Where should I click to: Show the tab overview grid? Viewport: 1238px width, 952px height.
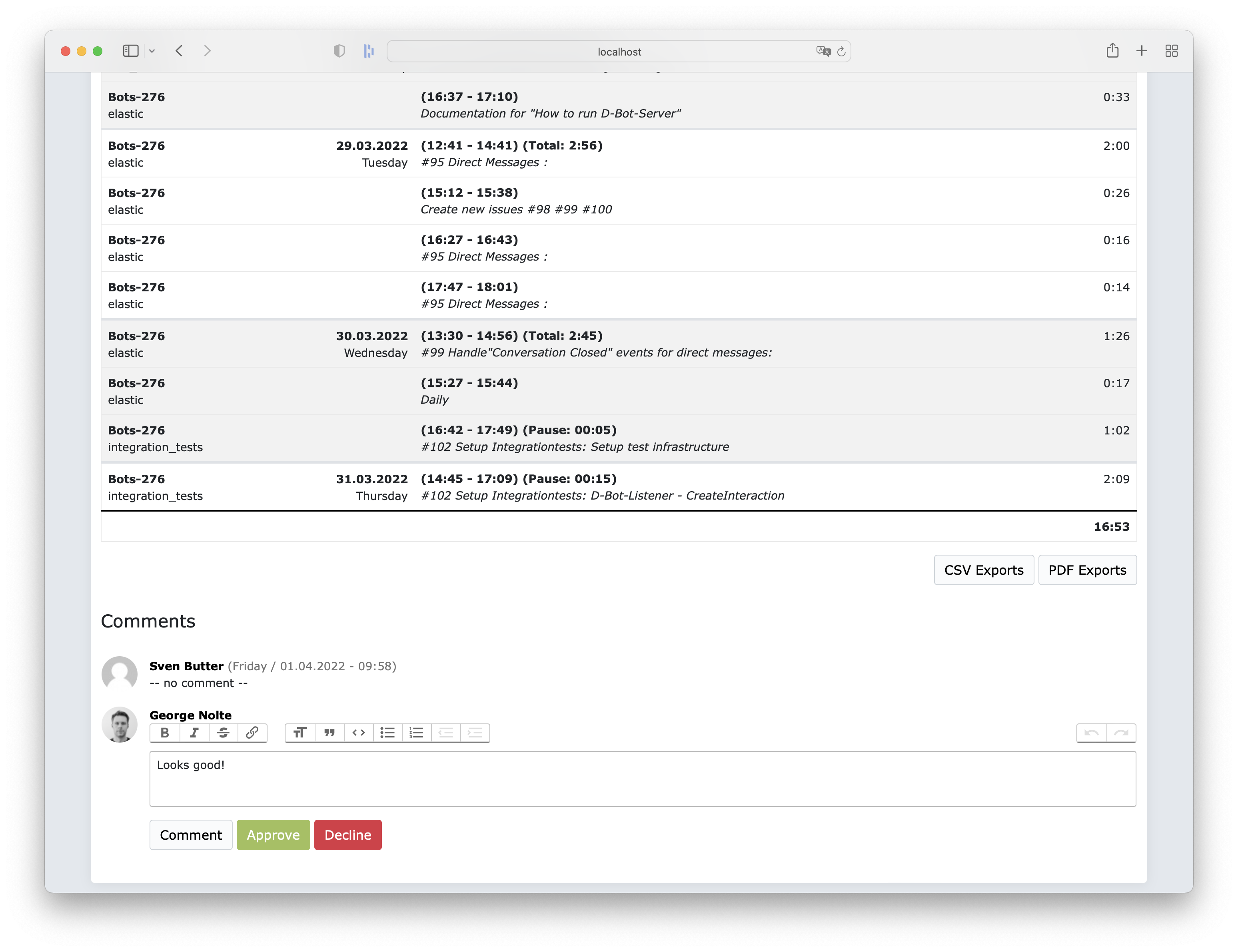[1172, 51]
